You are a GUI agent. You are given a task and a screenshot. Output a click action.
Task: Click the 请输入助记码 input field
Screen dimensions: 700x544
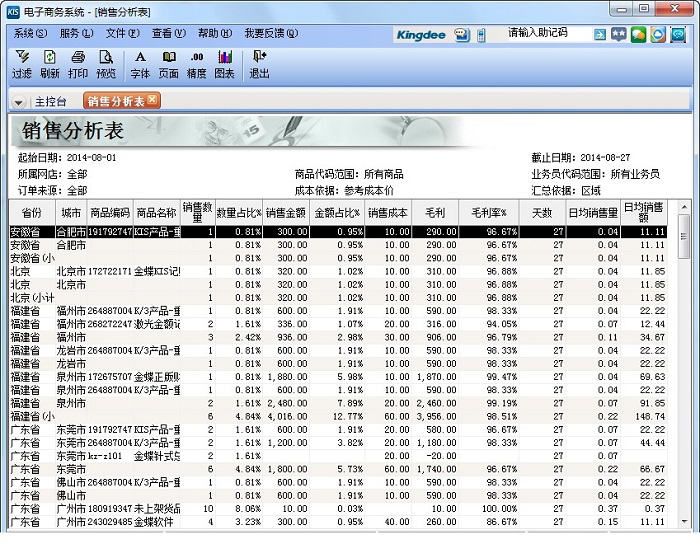tap(545, 33)
